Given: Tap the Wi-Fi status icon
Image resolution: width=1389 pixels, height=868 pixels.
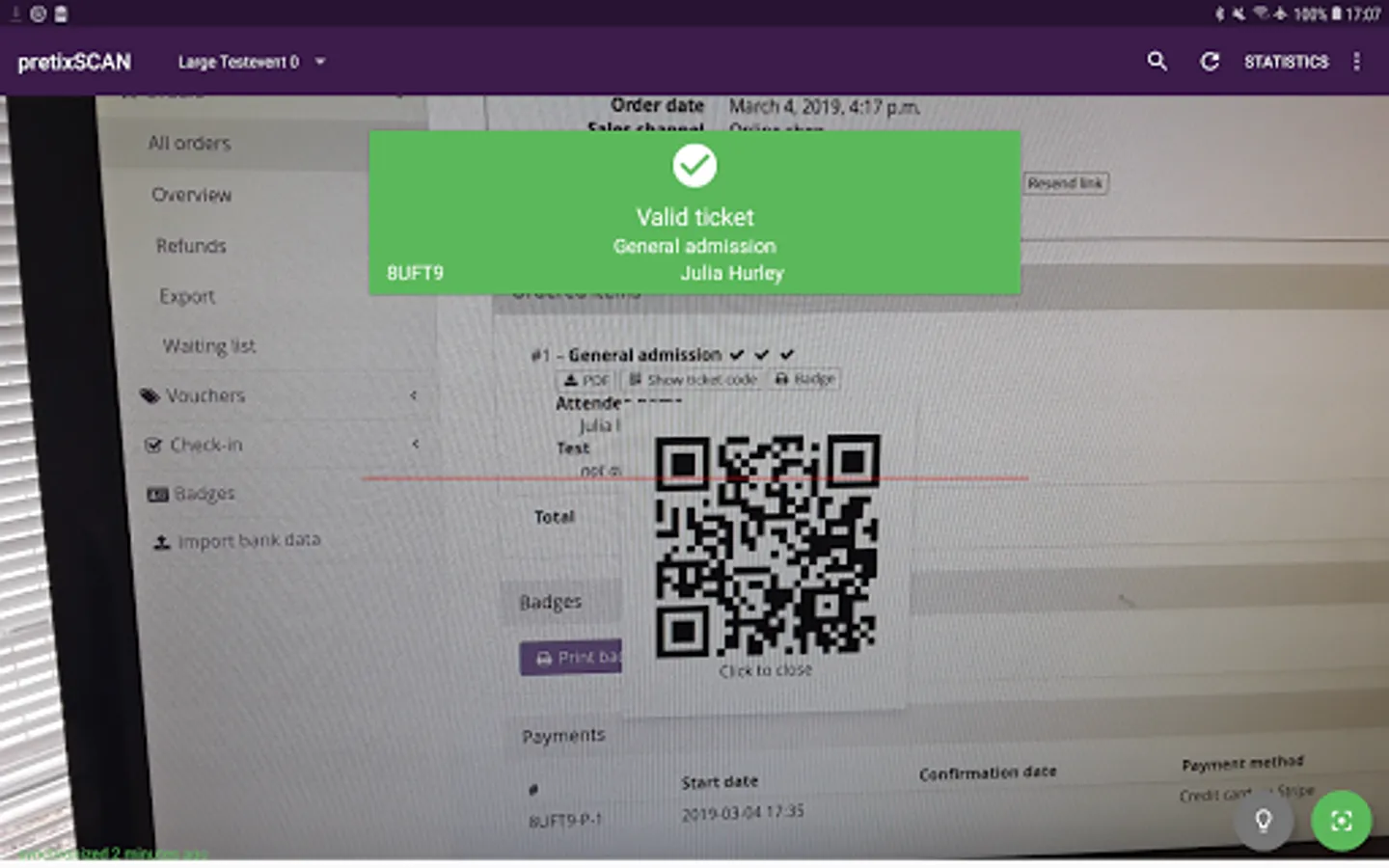Looking at the screenshot, I should (x=1261, y=14).
